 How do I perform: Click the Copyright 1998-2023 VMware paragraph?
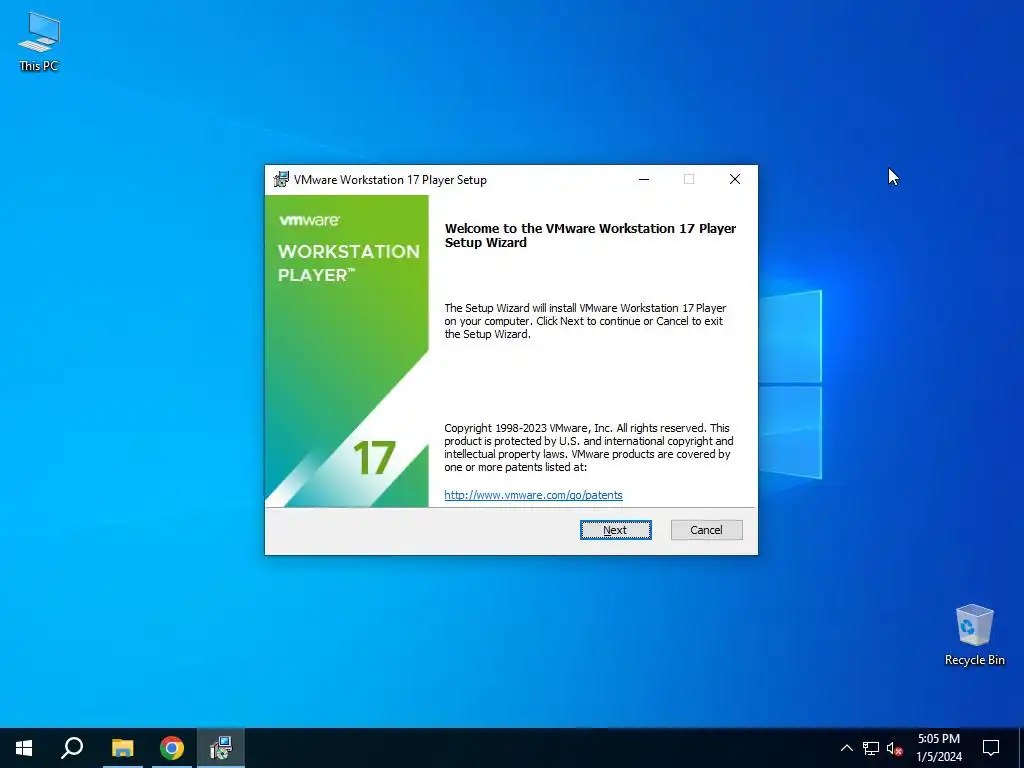[x=588, y=447]
